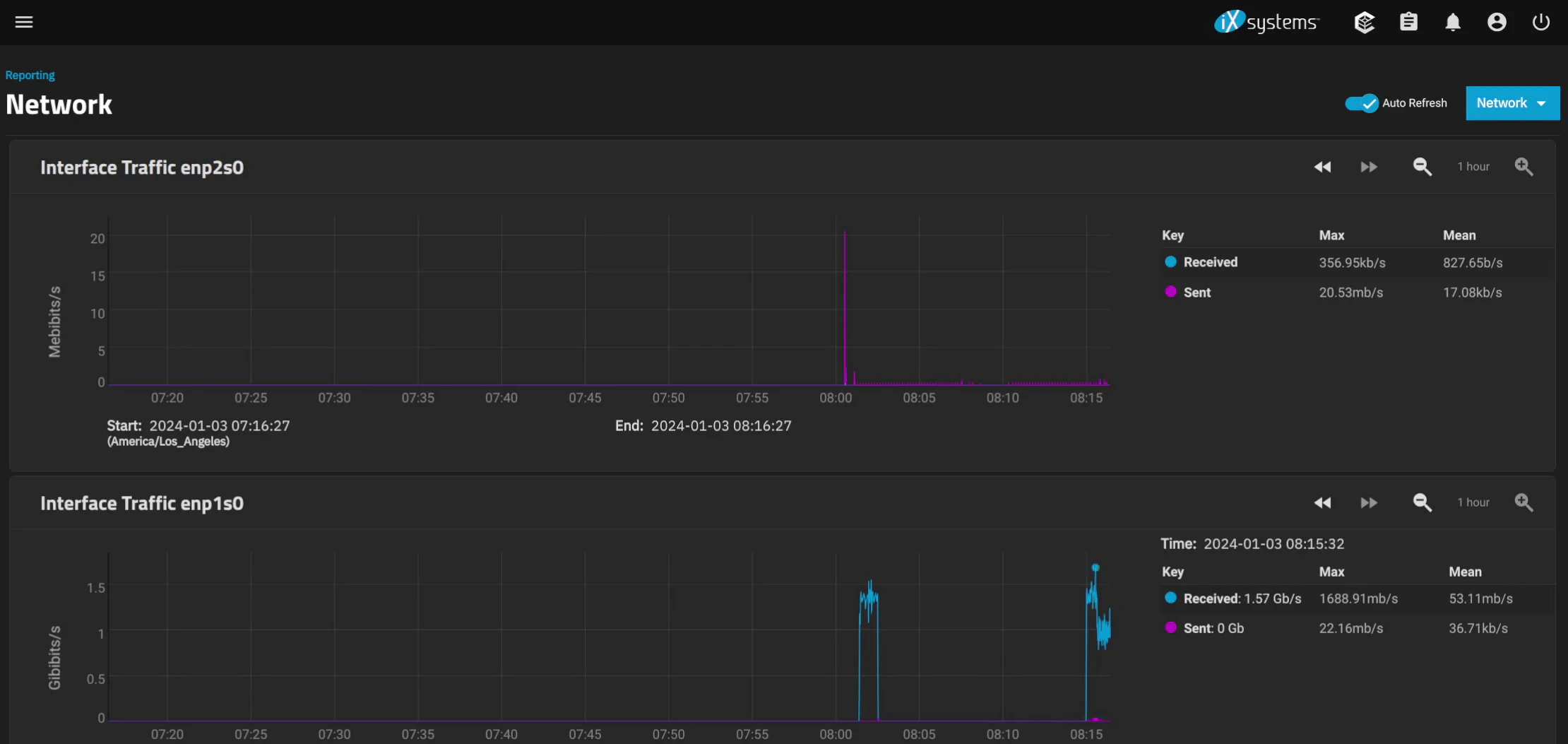Select the enp2s0 Sent mean 17.08kb/s

[1472, 293]
